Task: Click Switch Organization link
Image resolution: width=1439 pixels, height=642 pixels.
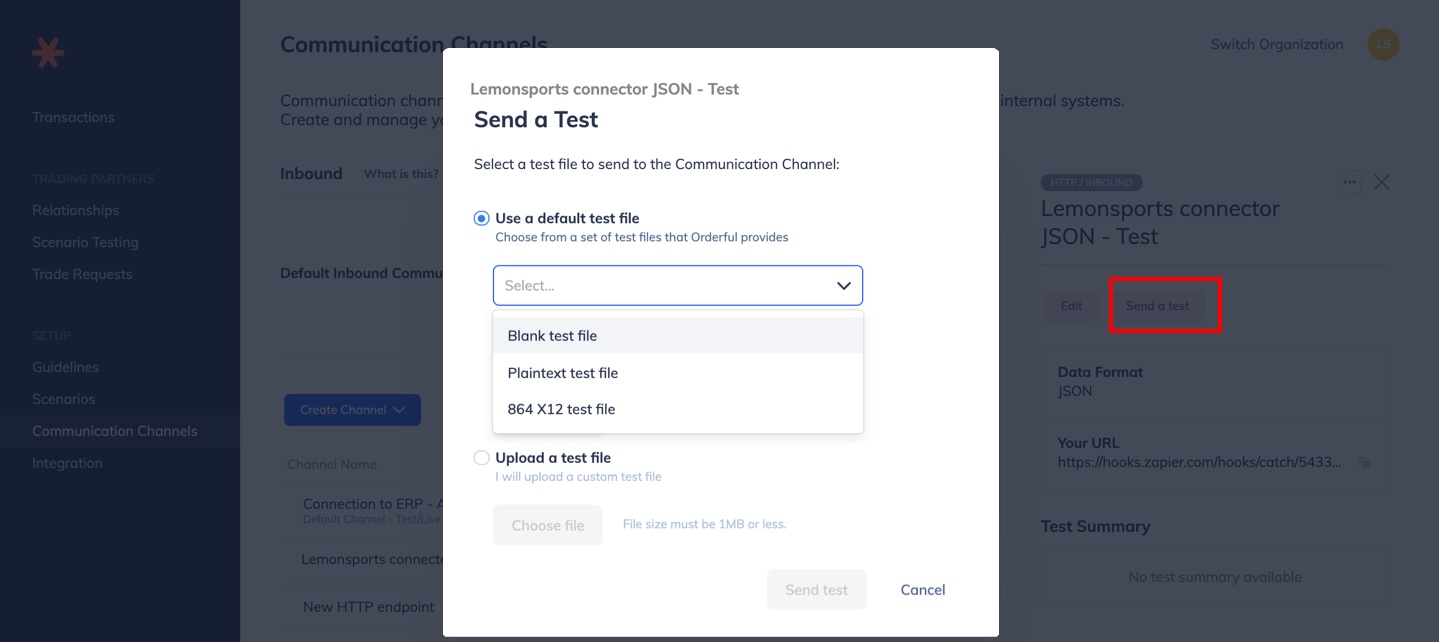Action: [x=1277, y=44]
